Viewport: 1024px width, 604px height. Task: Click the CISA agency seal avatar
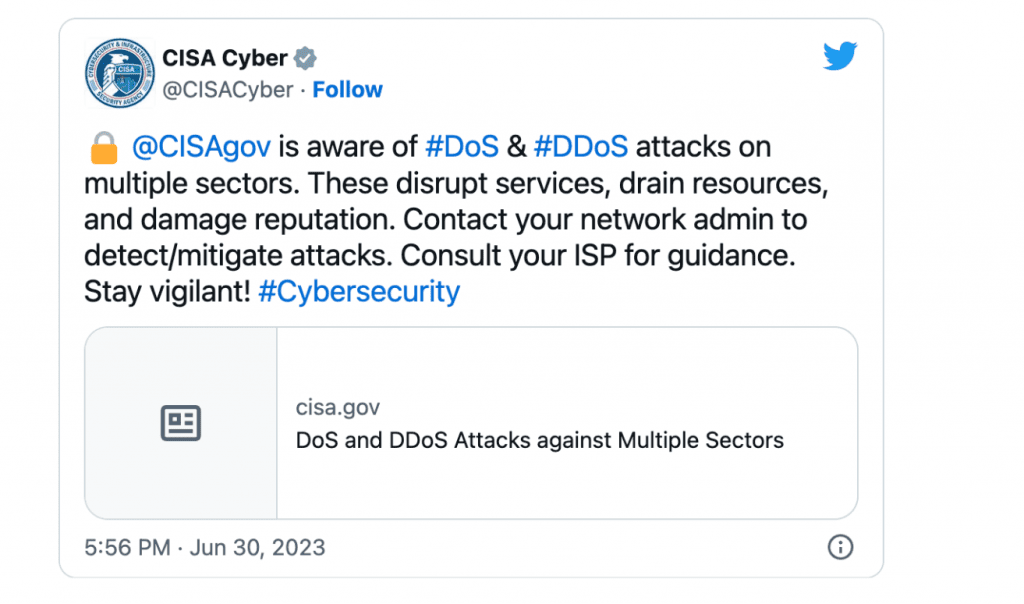[120, 74]
